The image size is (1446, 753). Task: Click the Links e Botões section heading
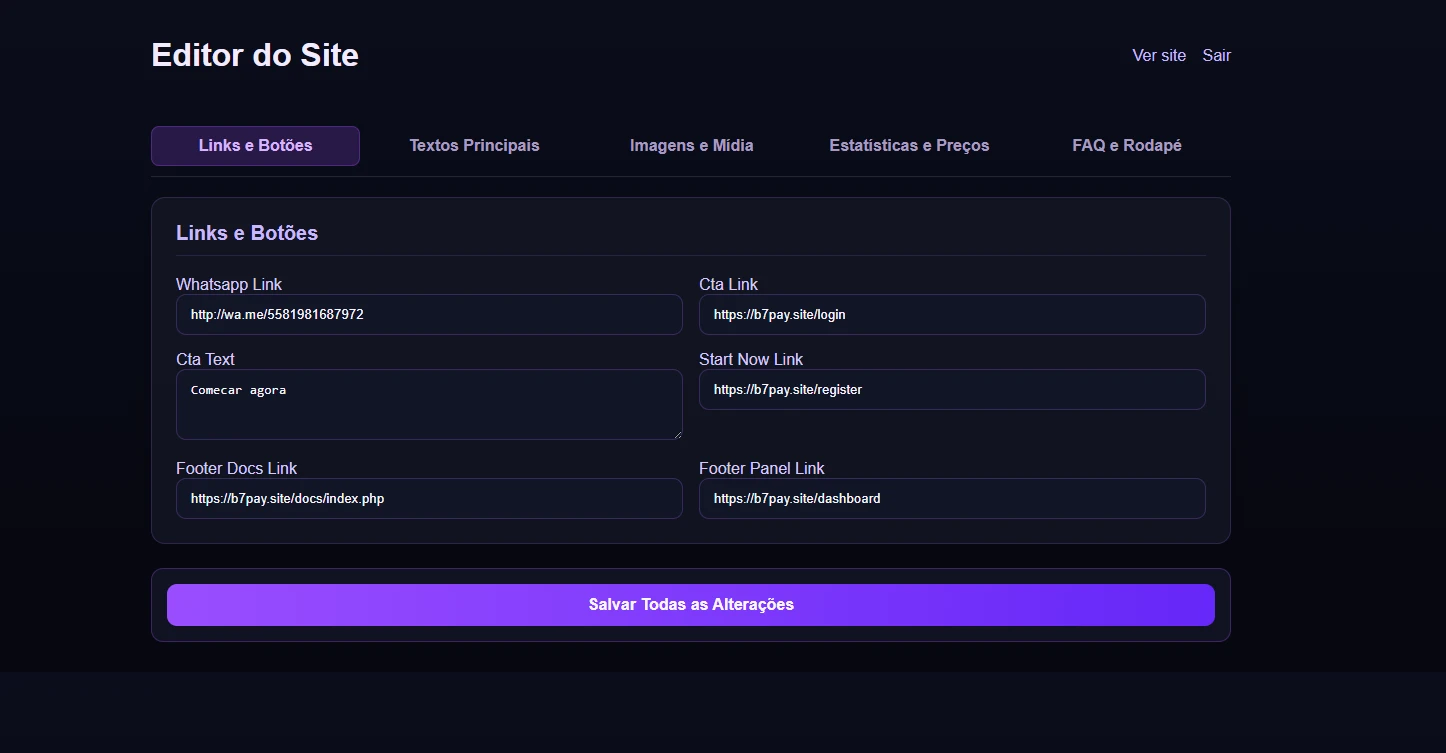click(x=247, y=233)
